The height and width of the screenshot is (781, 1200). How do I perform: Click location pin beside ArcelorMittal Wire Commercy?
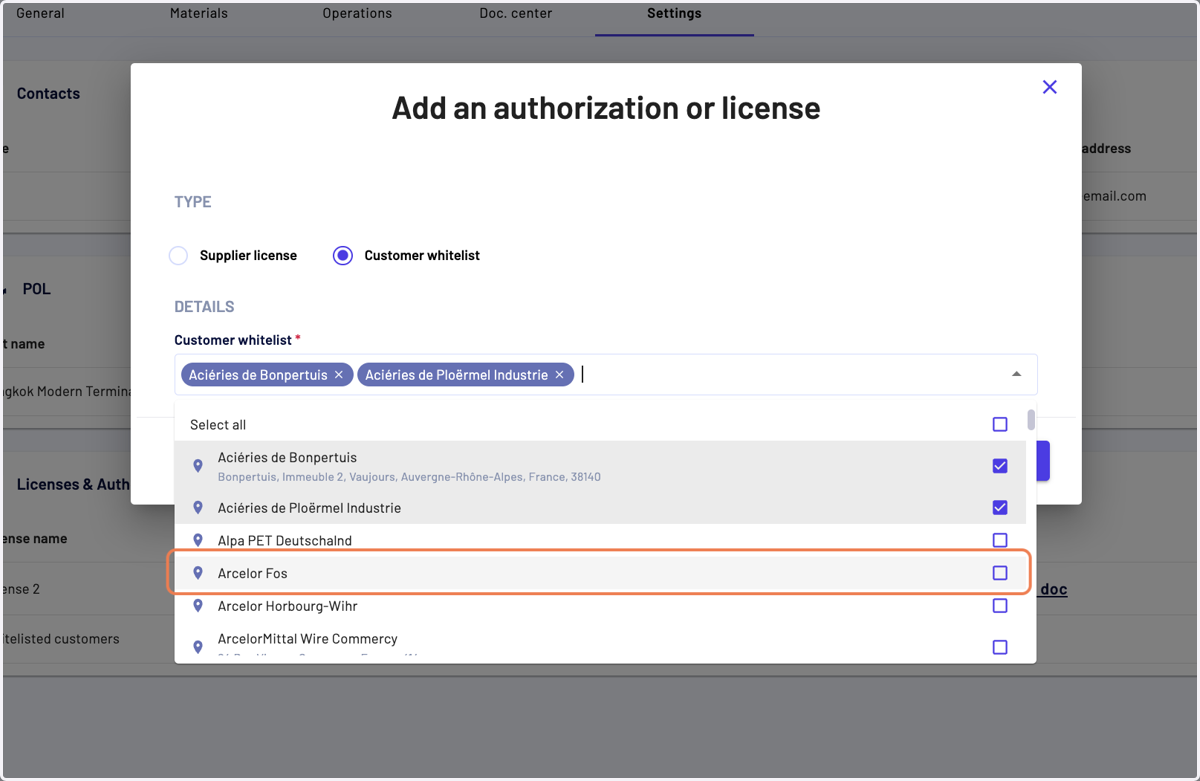pyautogui.click(x=198, y=647)
